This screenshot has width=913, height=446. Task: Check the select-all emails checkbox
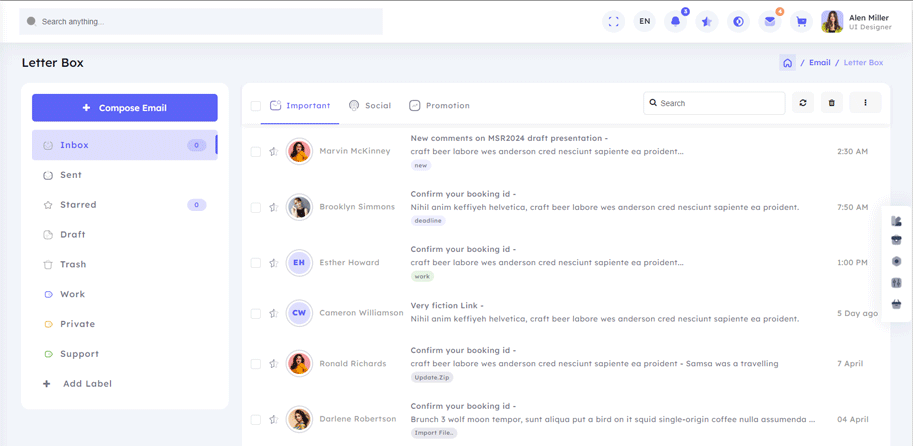pyautogui.click(x=256, y=105)
